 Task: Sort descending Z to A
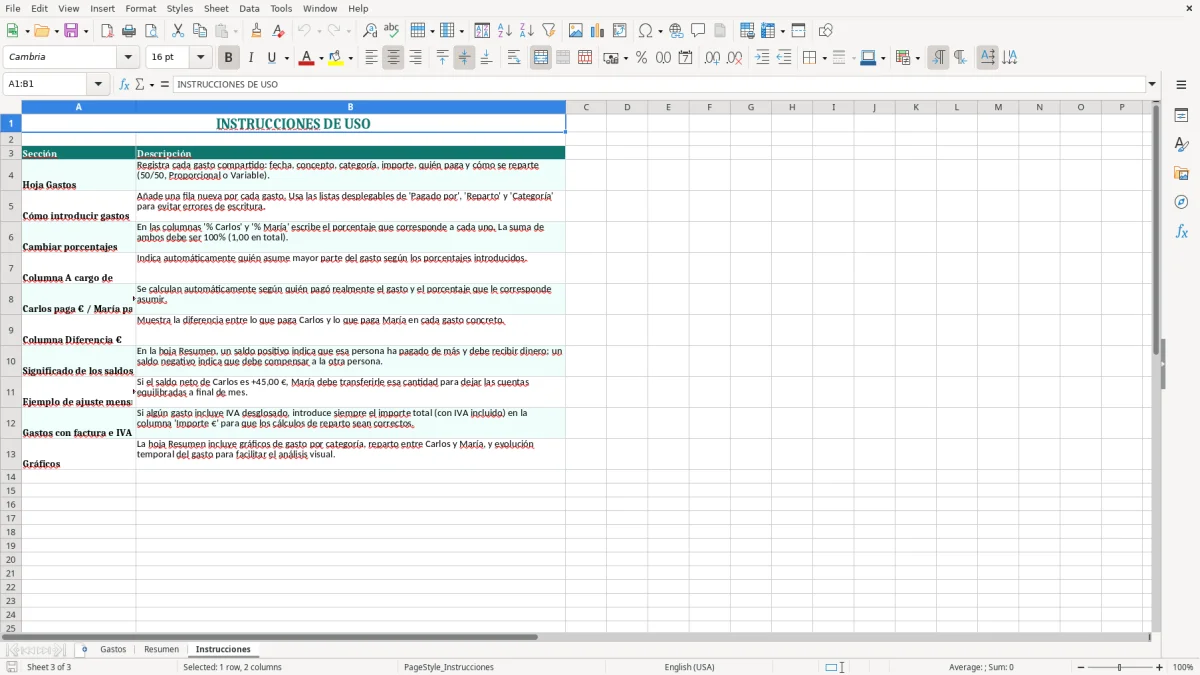[527, 31]
